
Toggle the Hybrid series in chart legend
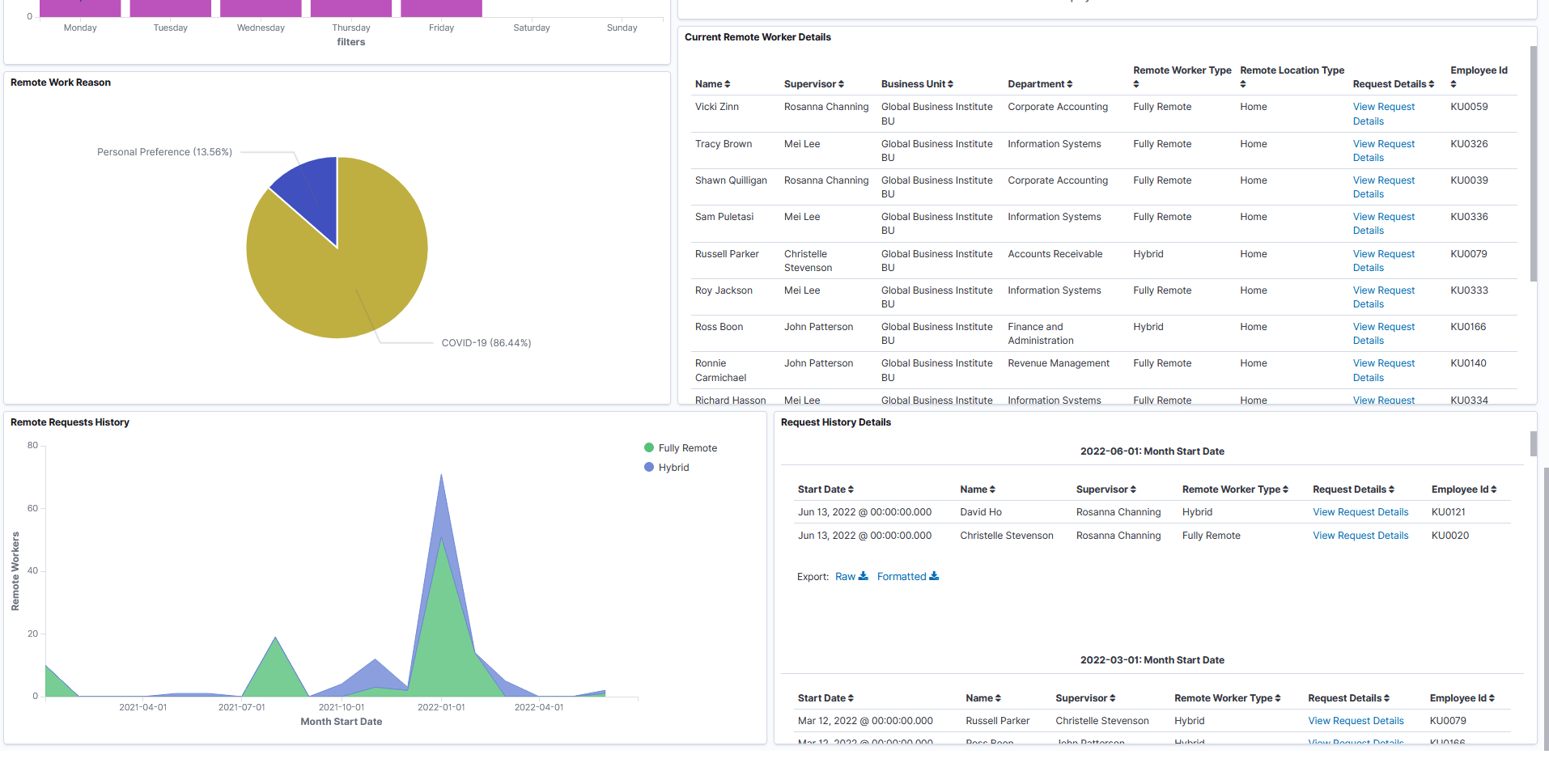(666, 467)
